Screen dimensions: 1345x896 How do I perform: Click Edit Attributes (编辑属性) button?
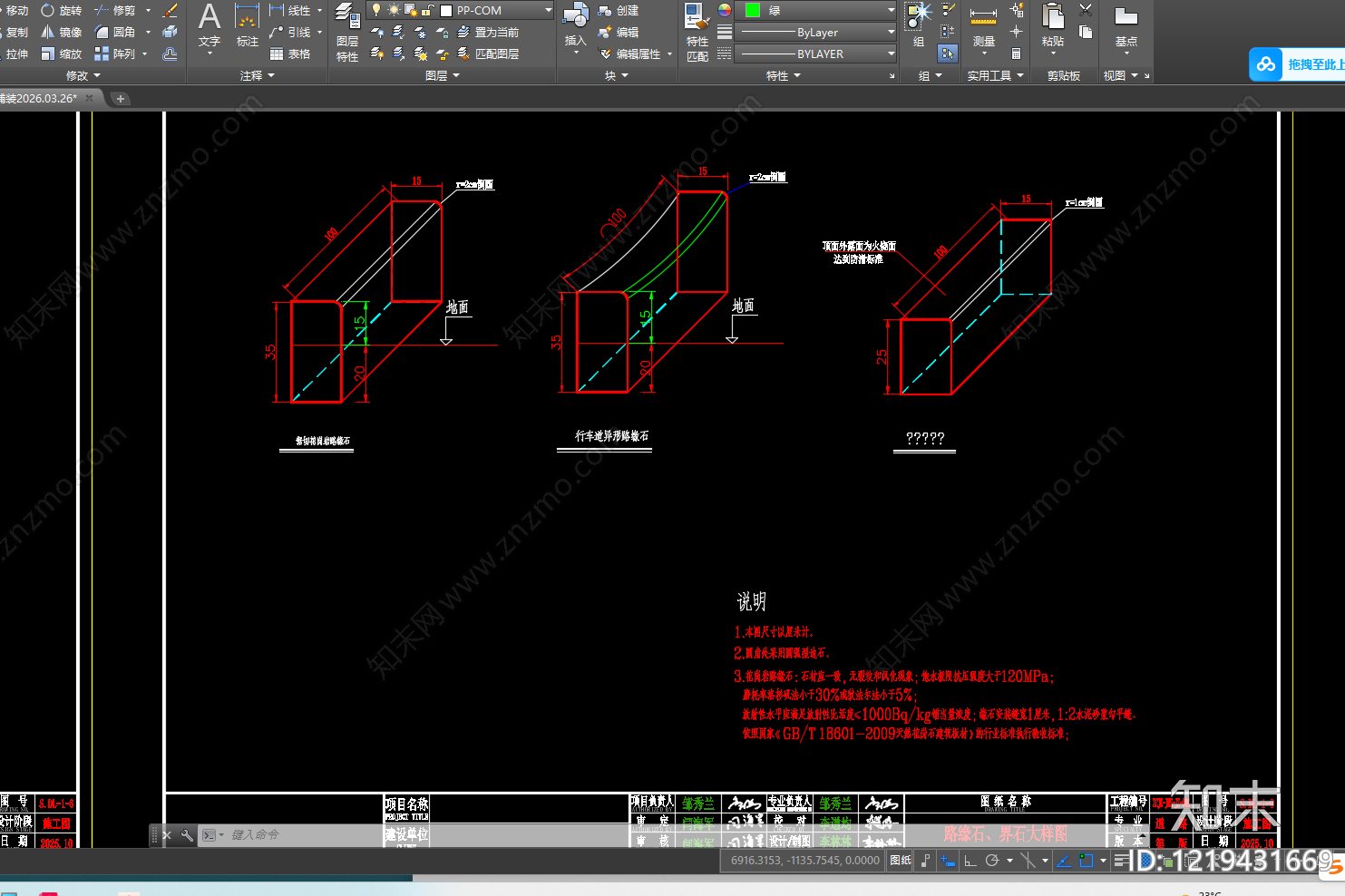(x=636, y=54)
